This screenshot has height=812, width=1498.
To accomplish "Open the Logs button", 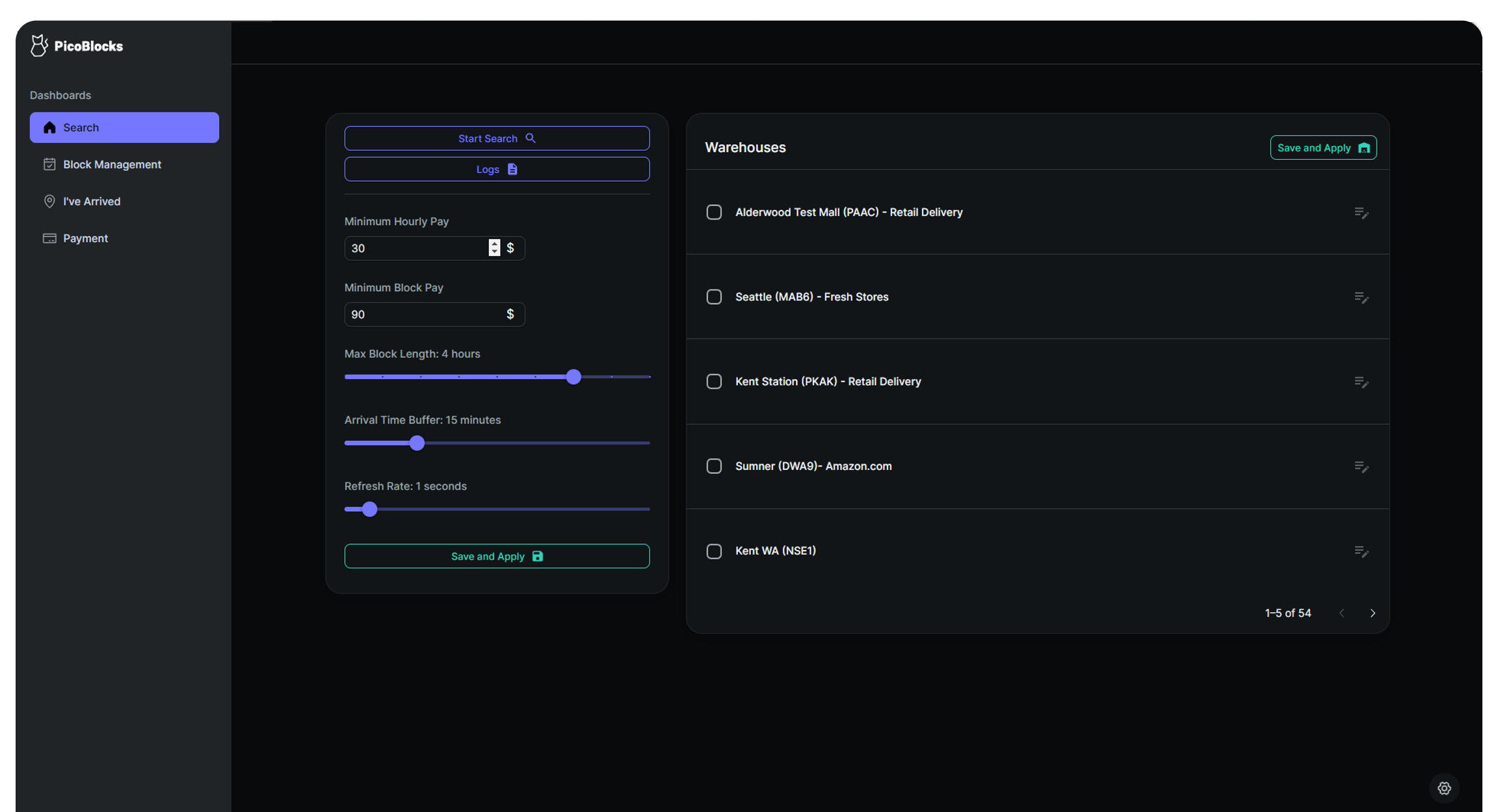I will tap(497, 169).
